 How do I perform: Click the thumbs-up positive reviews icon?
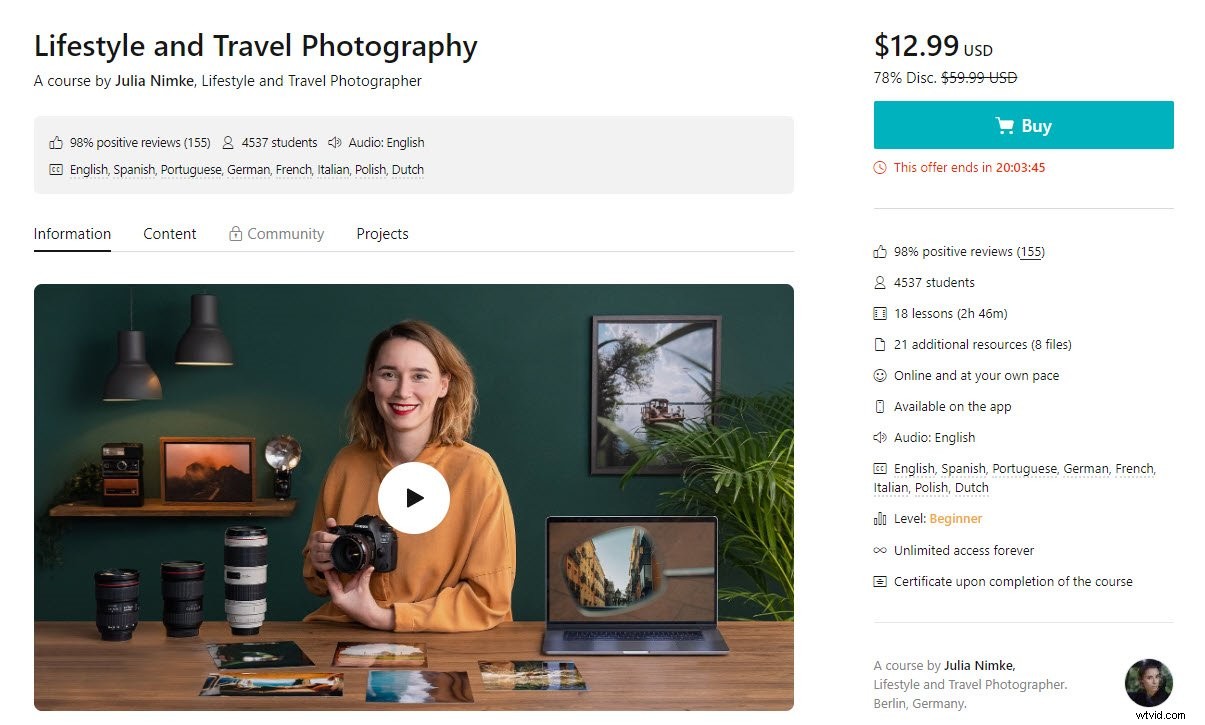tap(880, 251)
